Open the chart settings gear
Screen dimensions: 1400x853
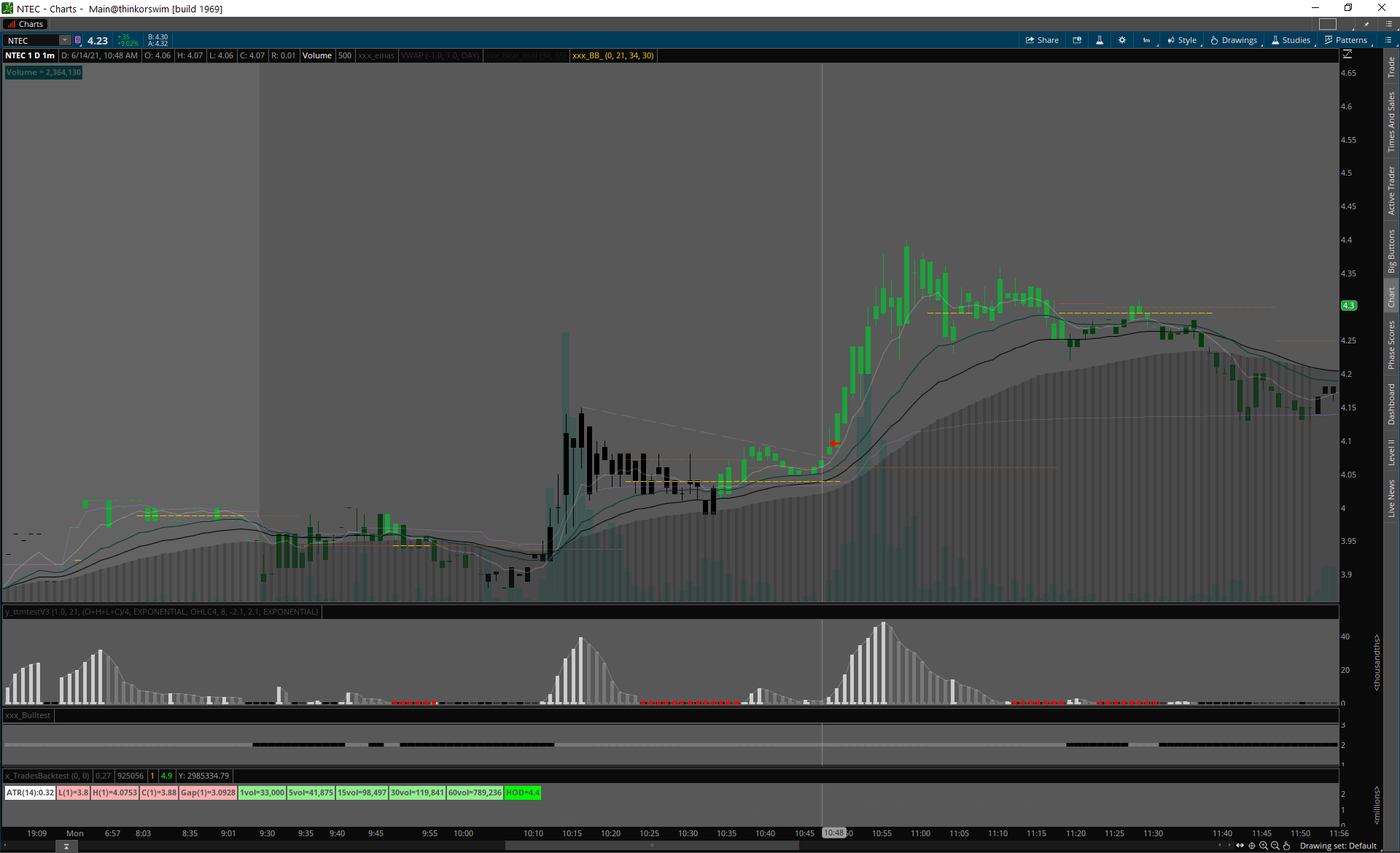[x=1122, y=40]
